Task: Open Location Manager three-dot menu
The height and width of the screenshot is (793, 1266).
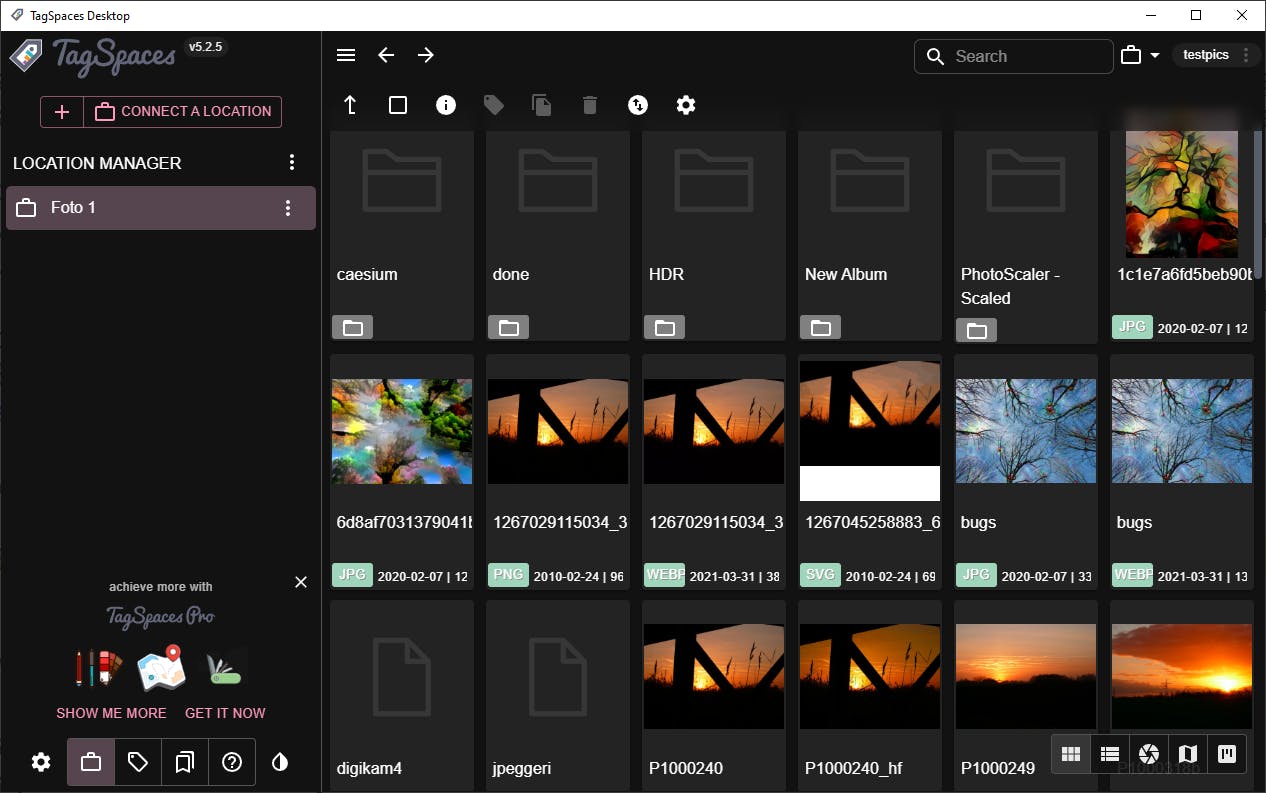Action: tap(292, 163)
